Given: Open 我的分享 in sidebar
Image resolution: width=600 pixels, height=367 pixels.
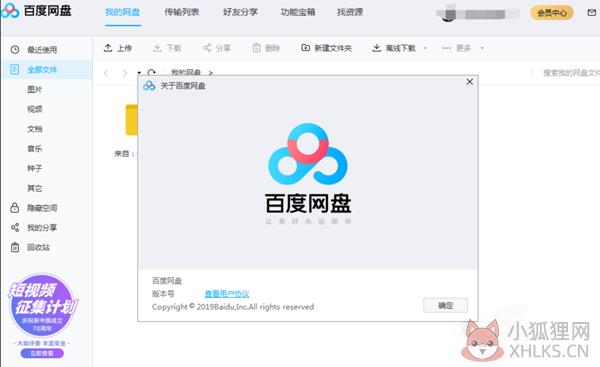Looking at the screenshot, I should pyautogui.click(x=42, y=228).
